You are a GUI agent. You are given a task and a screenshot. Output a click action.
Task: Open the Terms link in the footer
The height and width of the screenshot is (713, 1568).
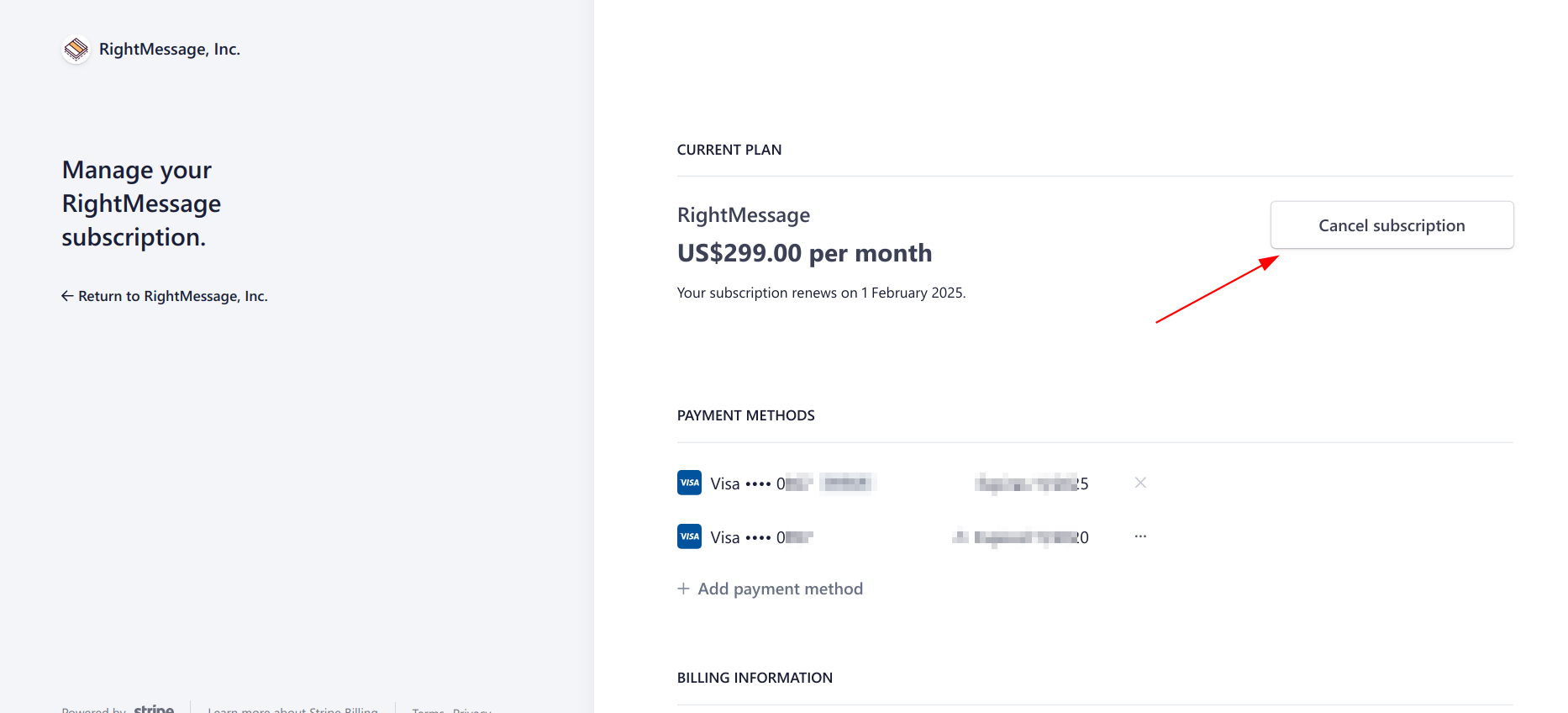[428, 710]
